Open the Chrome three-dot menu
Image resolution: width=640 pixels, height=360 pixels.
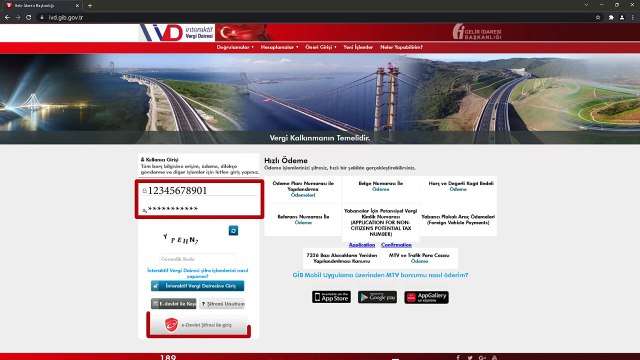tap(633, 18)
